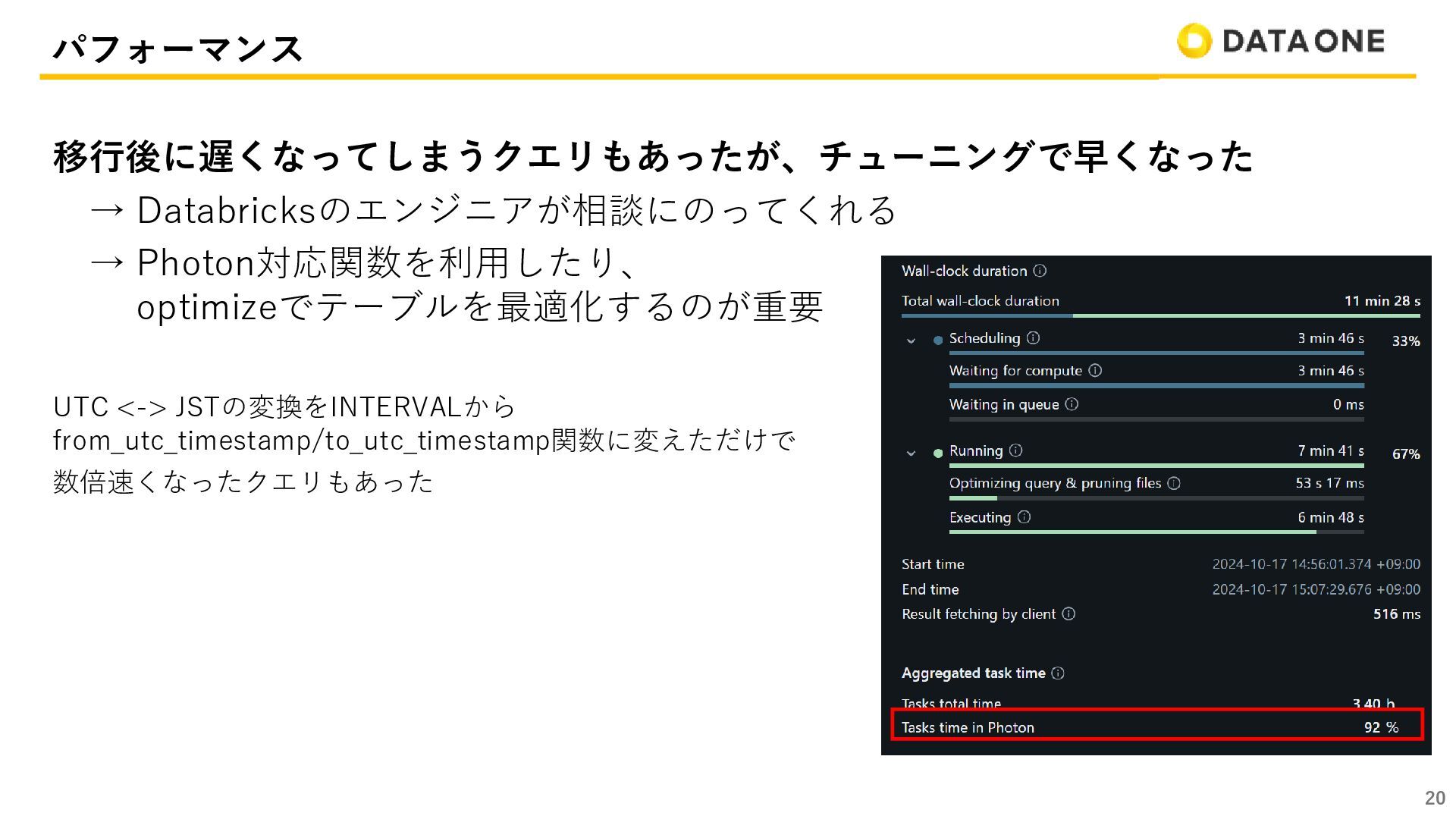Click info icon beside Running
This screenshot has height=819, width=1456.
(1016, 450)
